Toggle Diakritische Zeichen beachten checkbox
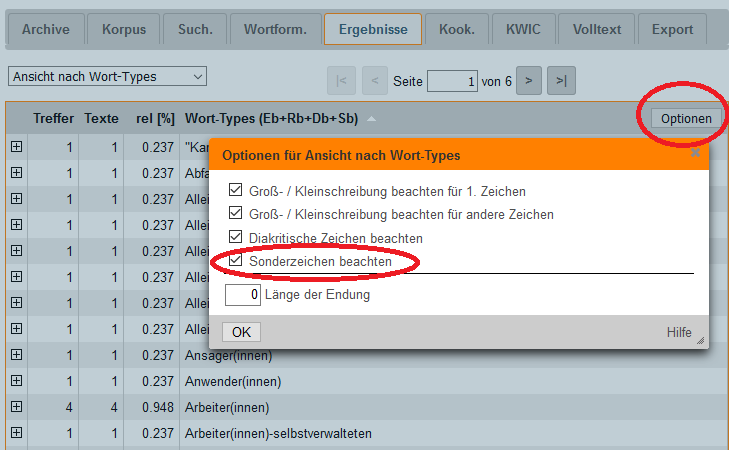The image size is (729, 450). pyautogui.click(x=235, y=237)
